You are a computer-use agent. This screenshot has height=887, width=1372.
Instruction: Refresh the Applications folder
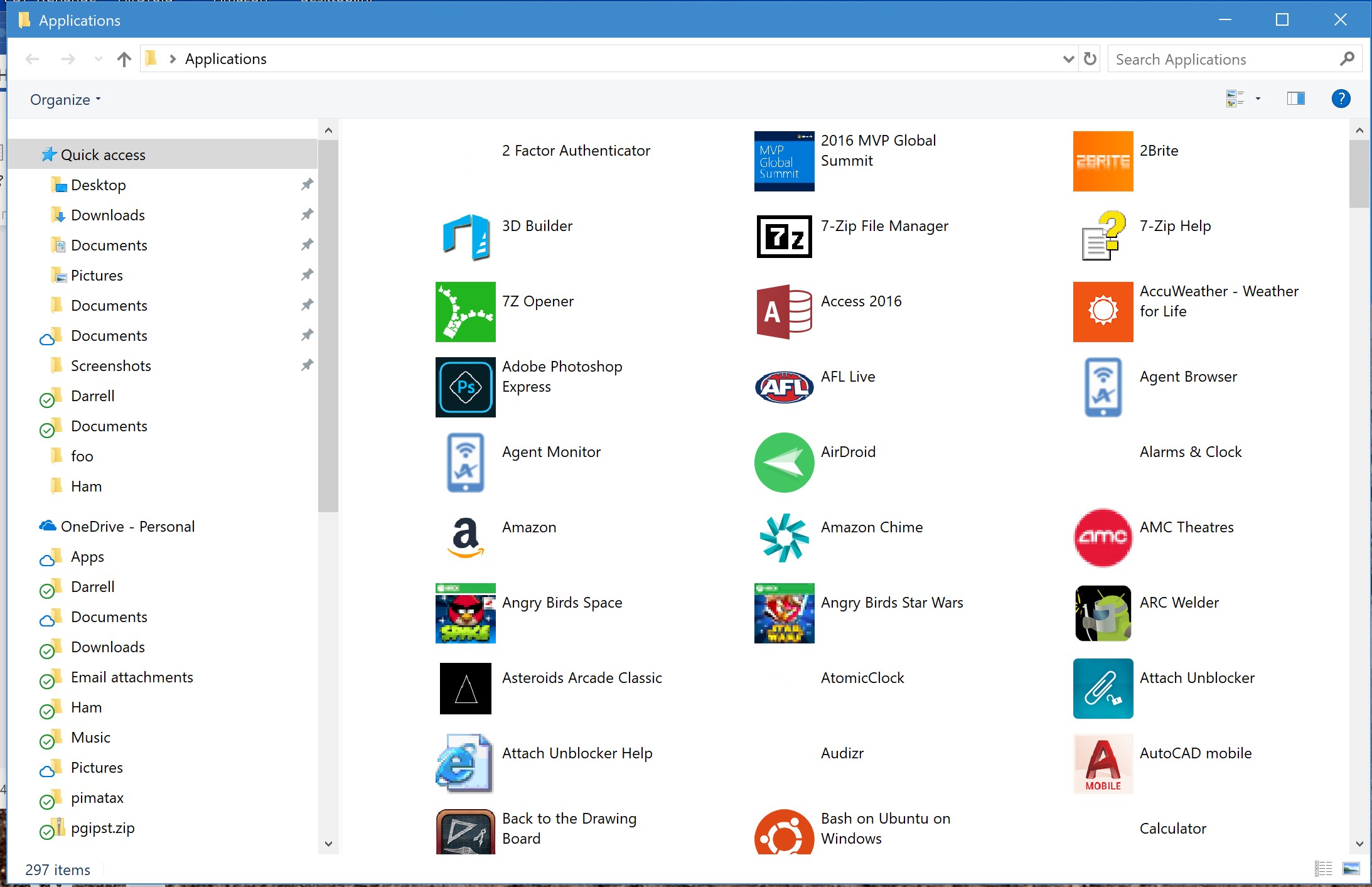click(1090, 59)
